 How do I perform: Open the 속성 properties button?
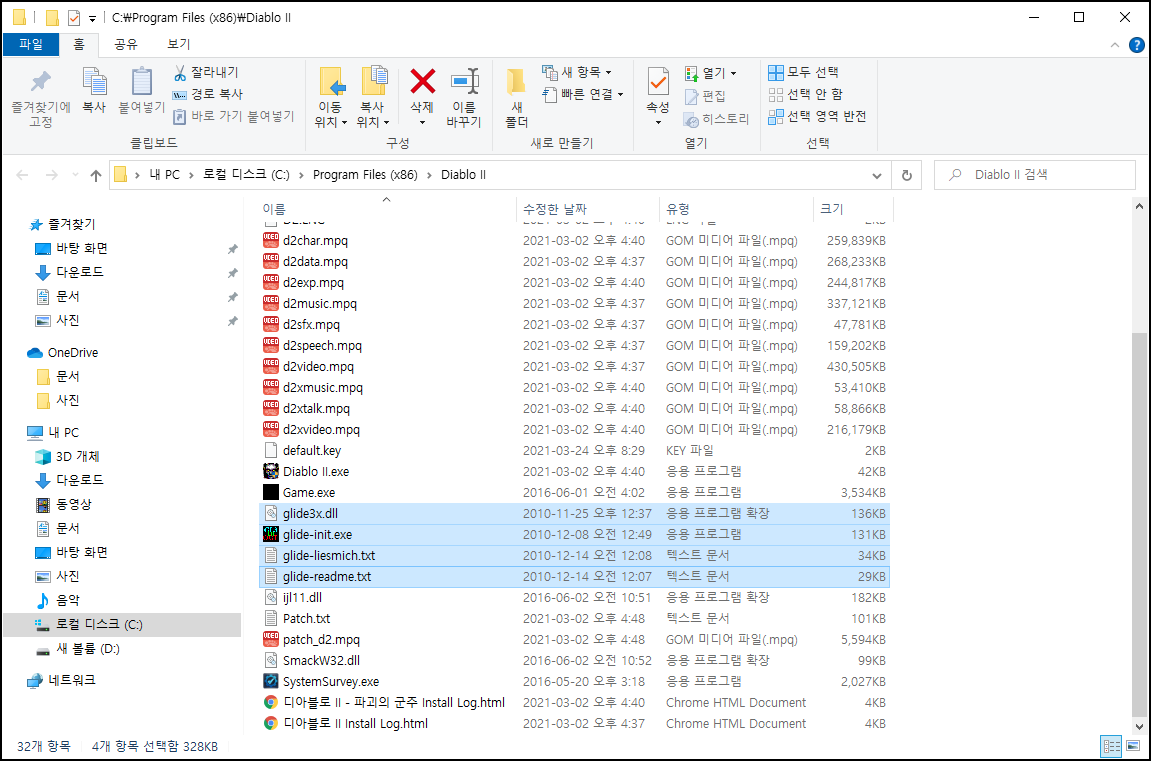click(x=658, y=95)
